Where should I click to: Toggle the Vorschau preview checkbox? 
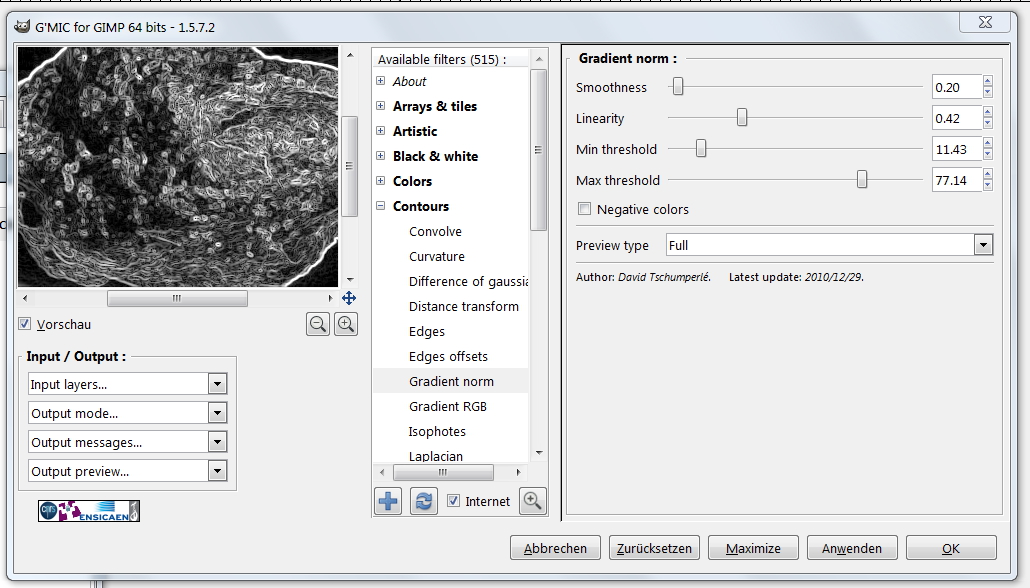click(25, 324)
